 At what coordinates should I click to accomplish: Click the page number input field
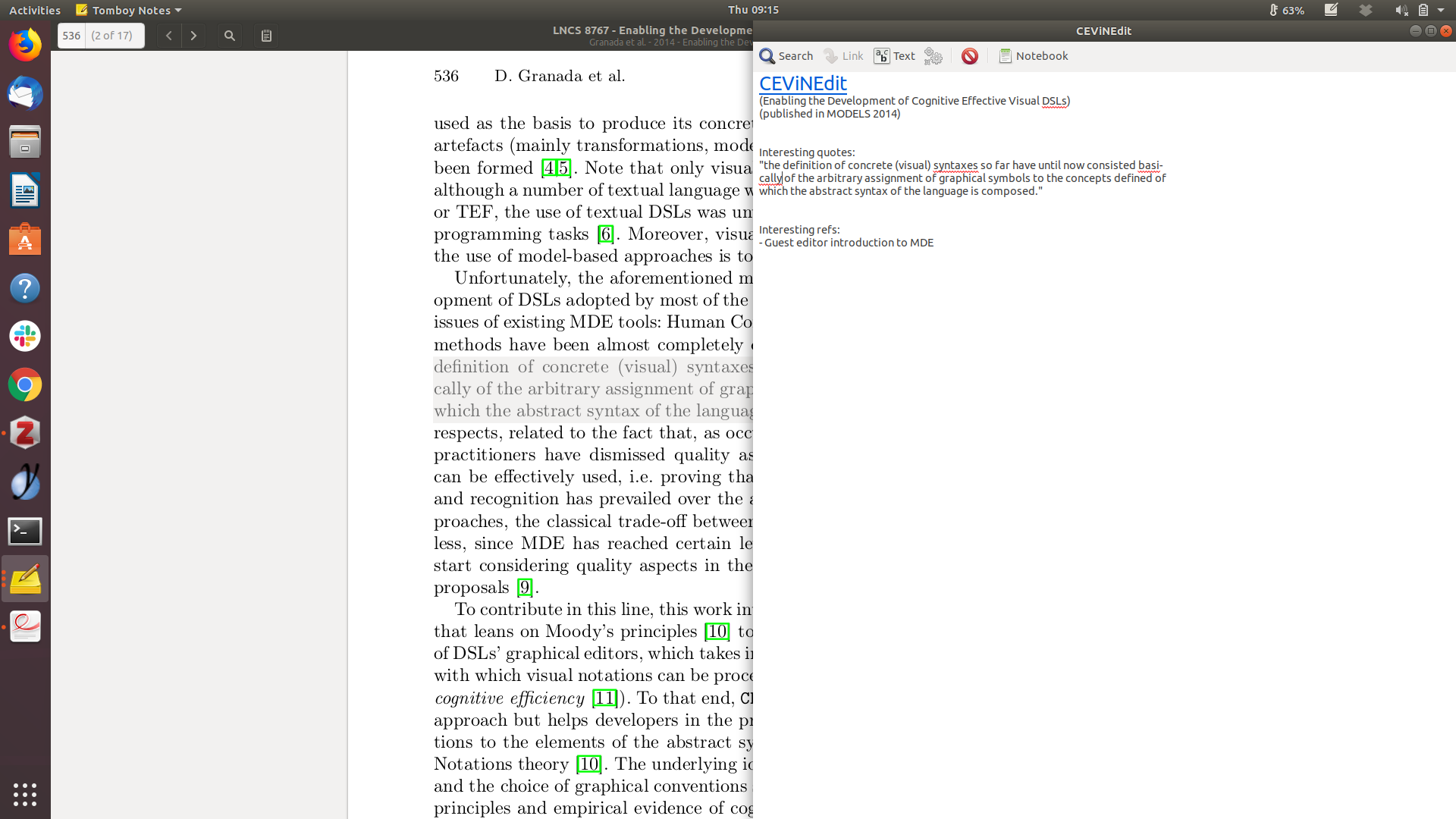coord(72,36)
